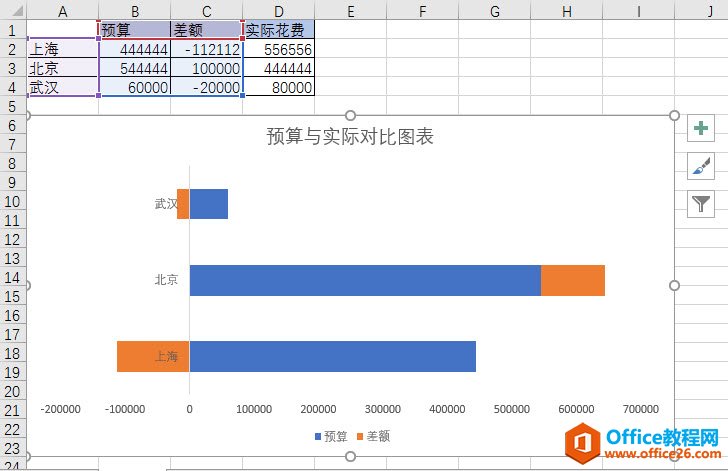Click the select-all corner of the sheet

coord(12,10)
